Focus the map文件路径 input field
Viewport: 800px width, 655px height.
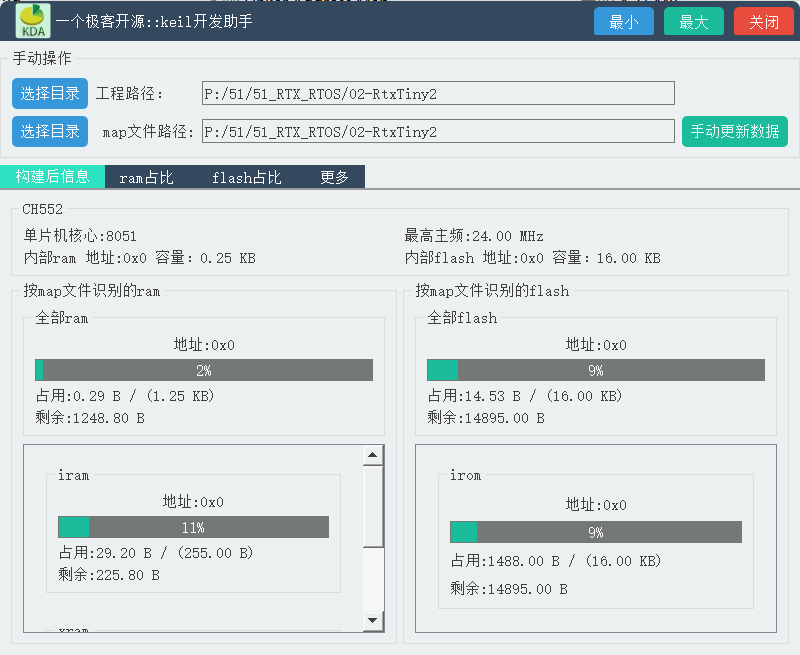coord(438,132)
